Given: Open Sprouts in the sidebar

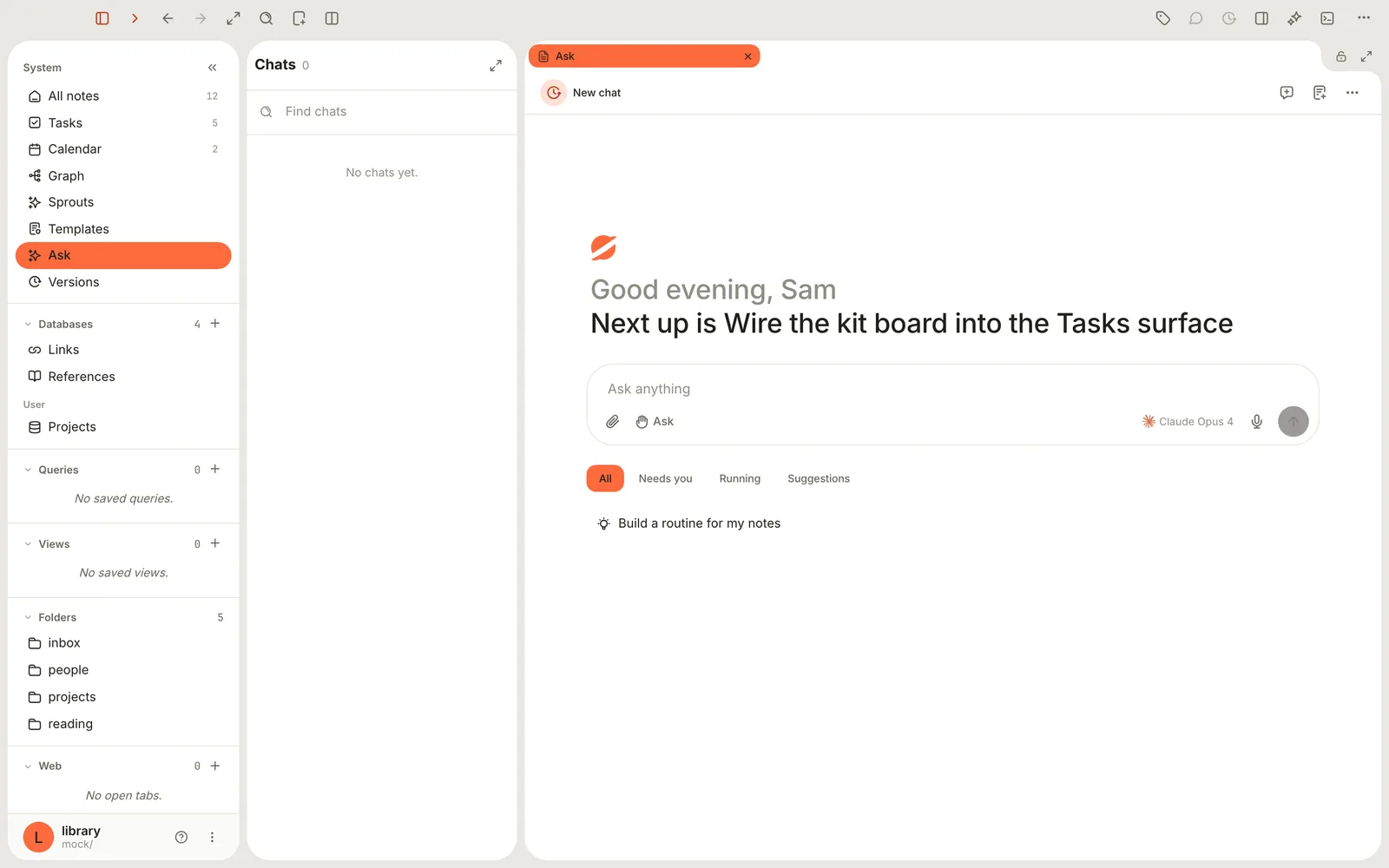Looking at the screenshot, I should click(x=123, y=202).
